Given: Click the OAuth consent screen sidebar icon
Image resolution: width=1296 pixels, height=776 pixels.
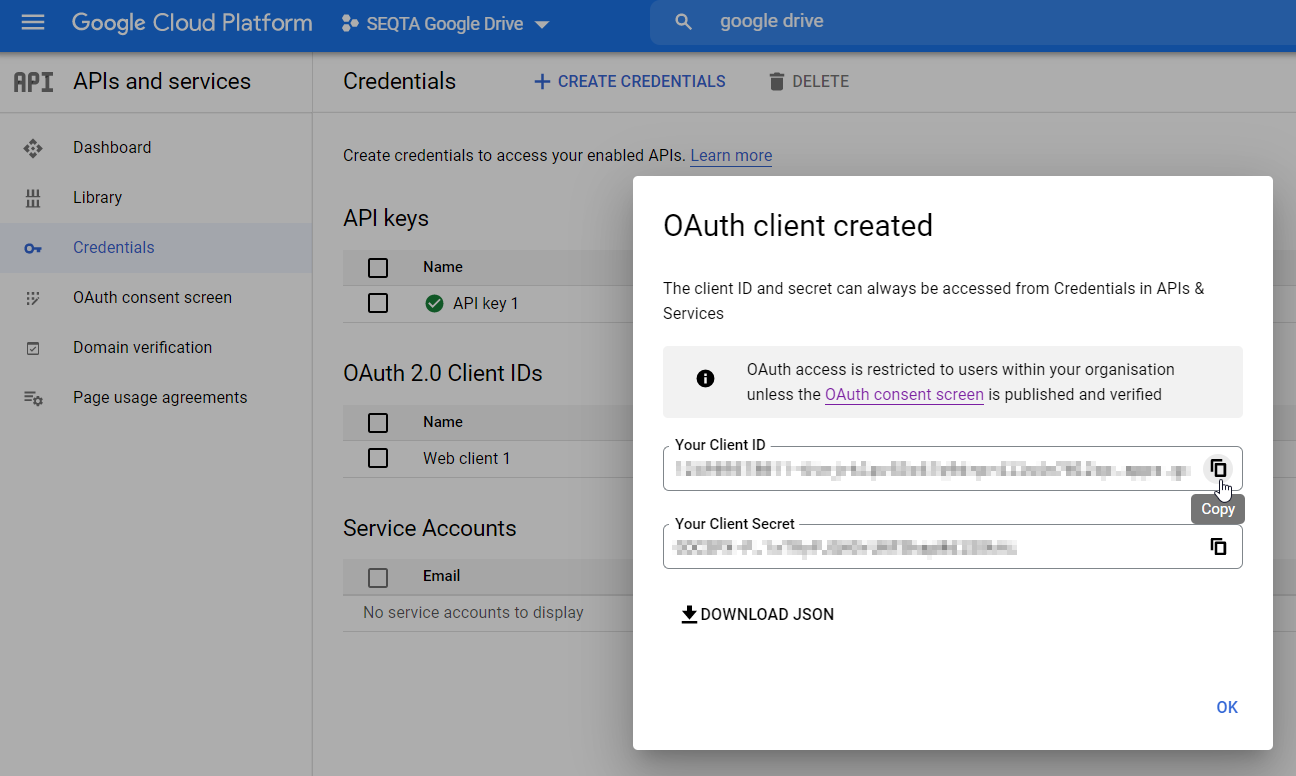Looking at the screenshot, I should [x=33, y=298].
